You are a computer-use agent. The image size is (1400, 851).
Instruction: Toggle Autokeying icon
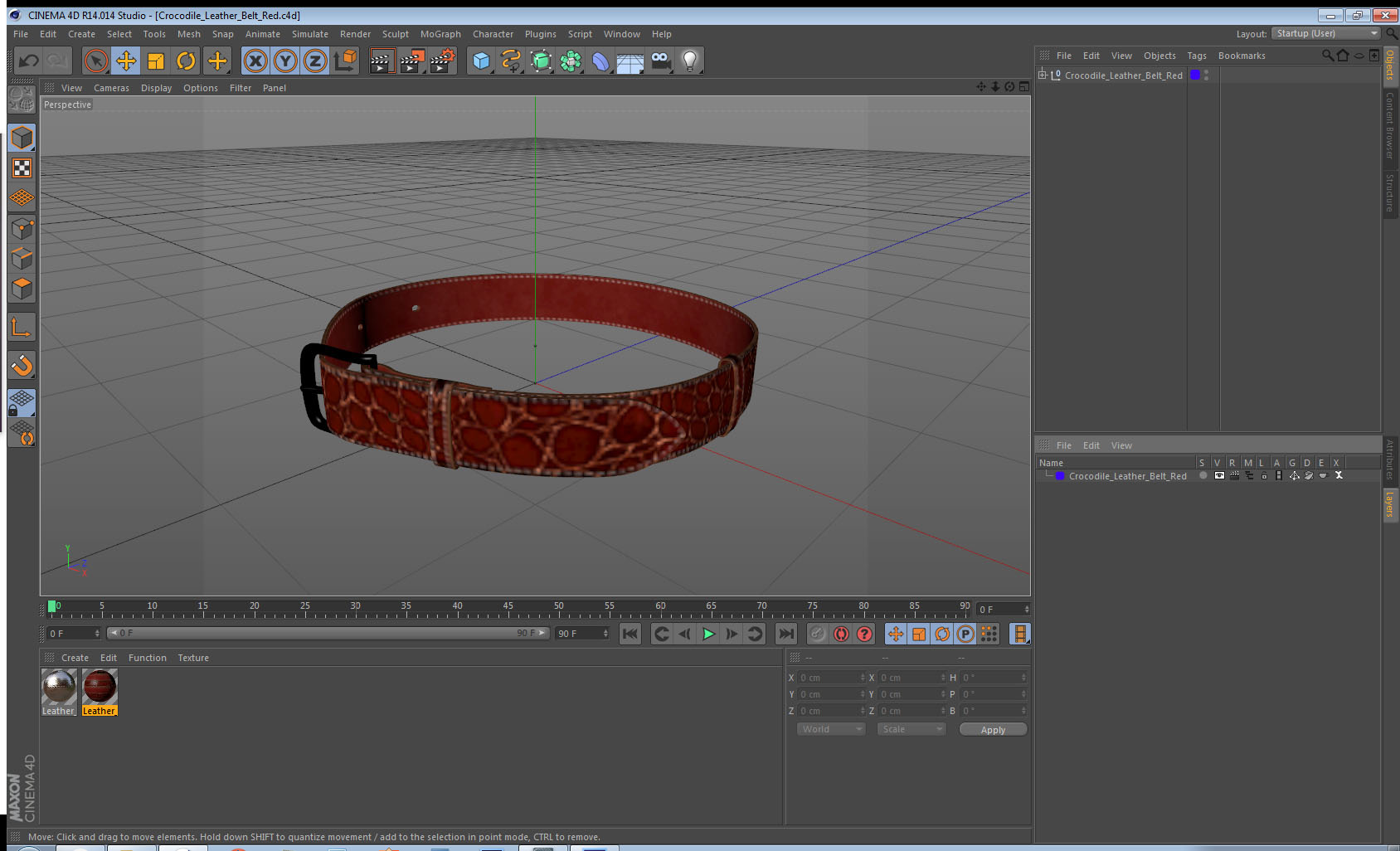pos(841,635)
